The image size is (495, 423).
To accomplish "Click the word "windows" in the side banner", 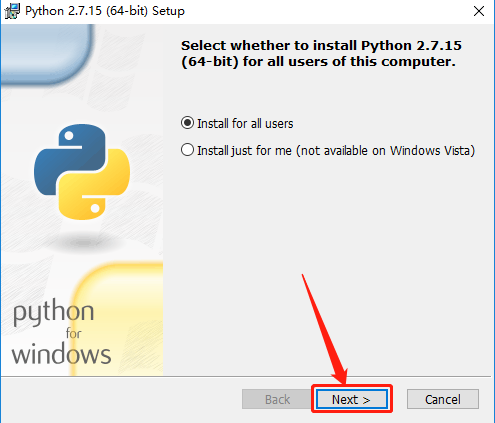I will 61,354.
